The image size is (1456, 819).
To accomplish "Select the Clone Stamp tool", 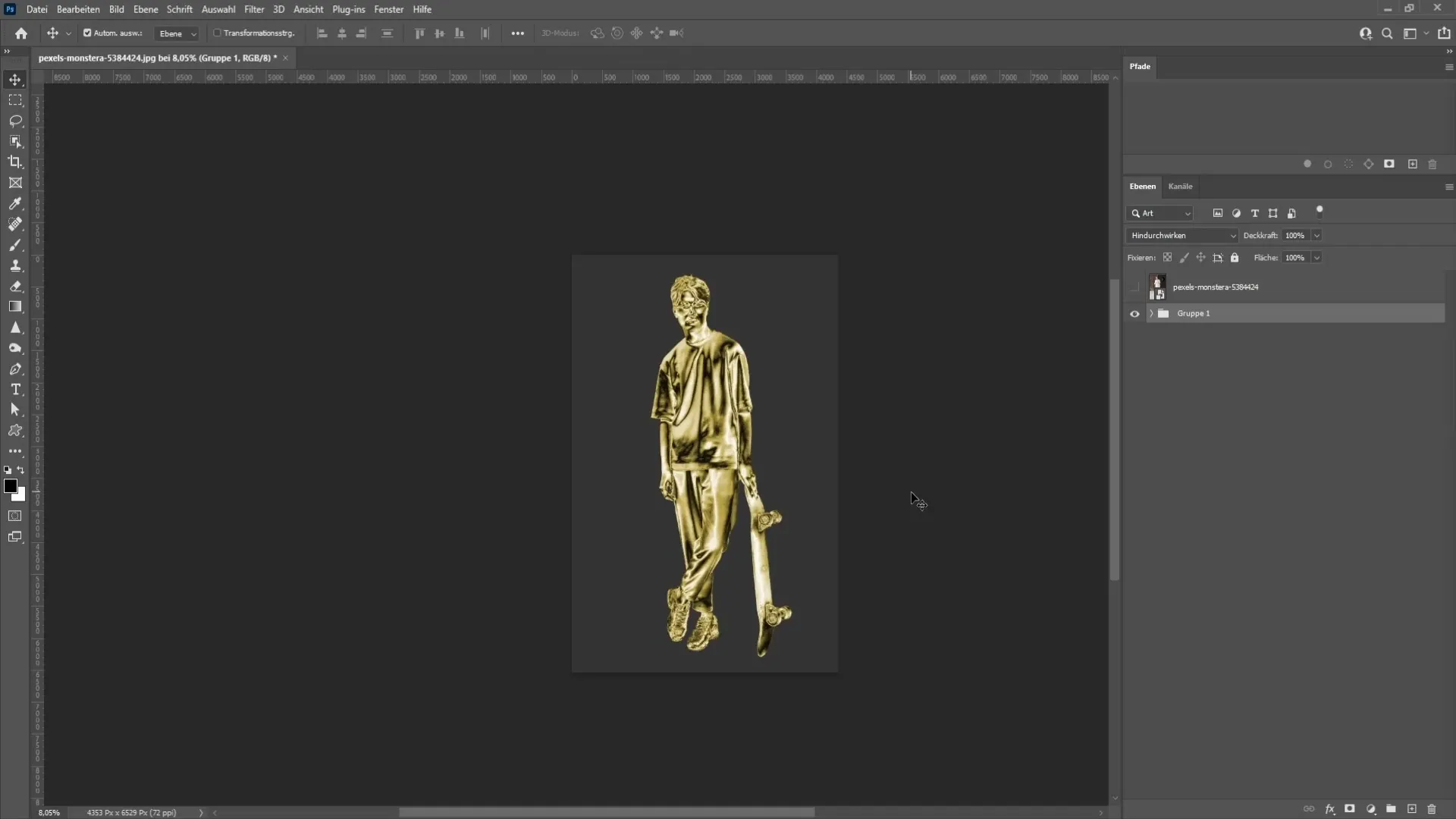I will coord(15,265).
